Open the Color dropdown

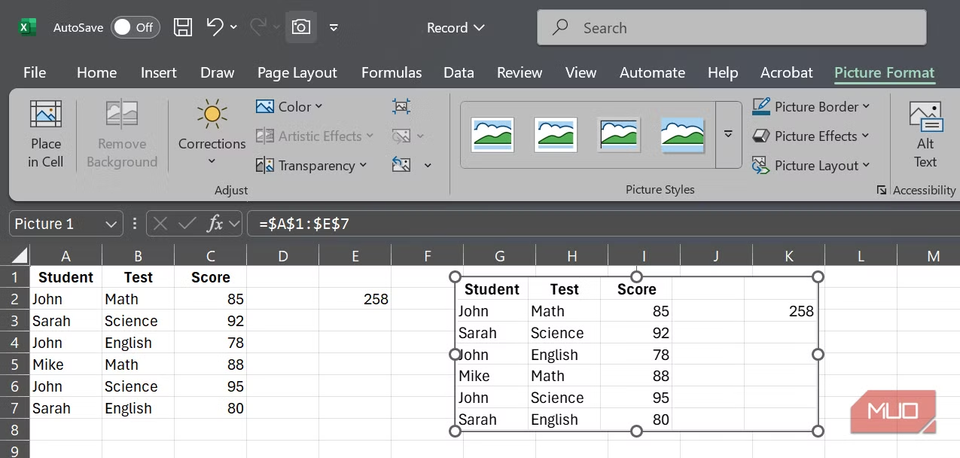(x=289, y=106)
